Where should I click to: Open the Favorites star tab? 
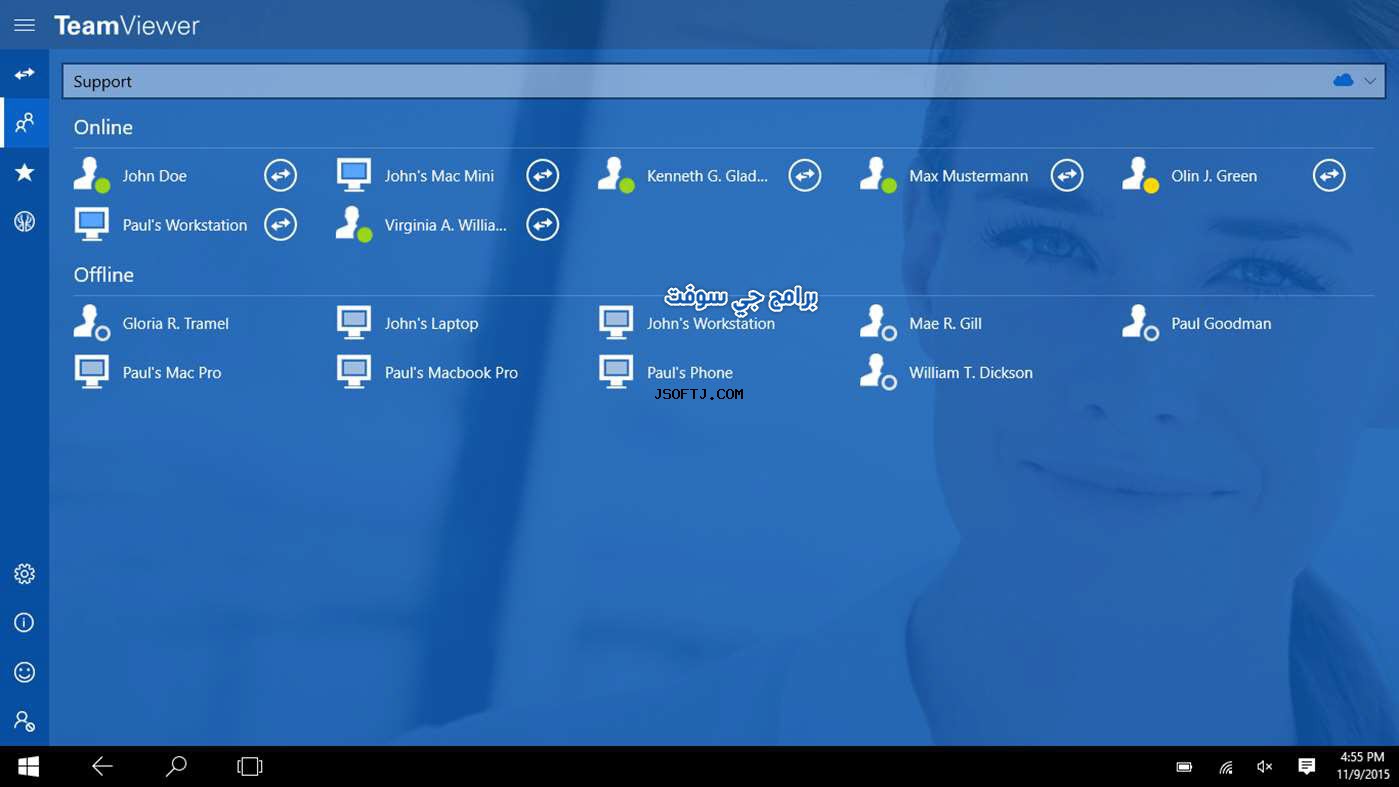24,173
